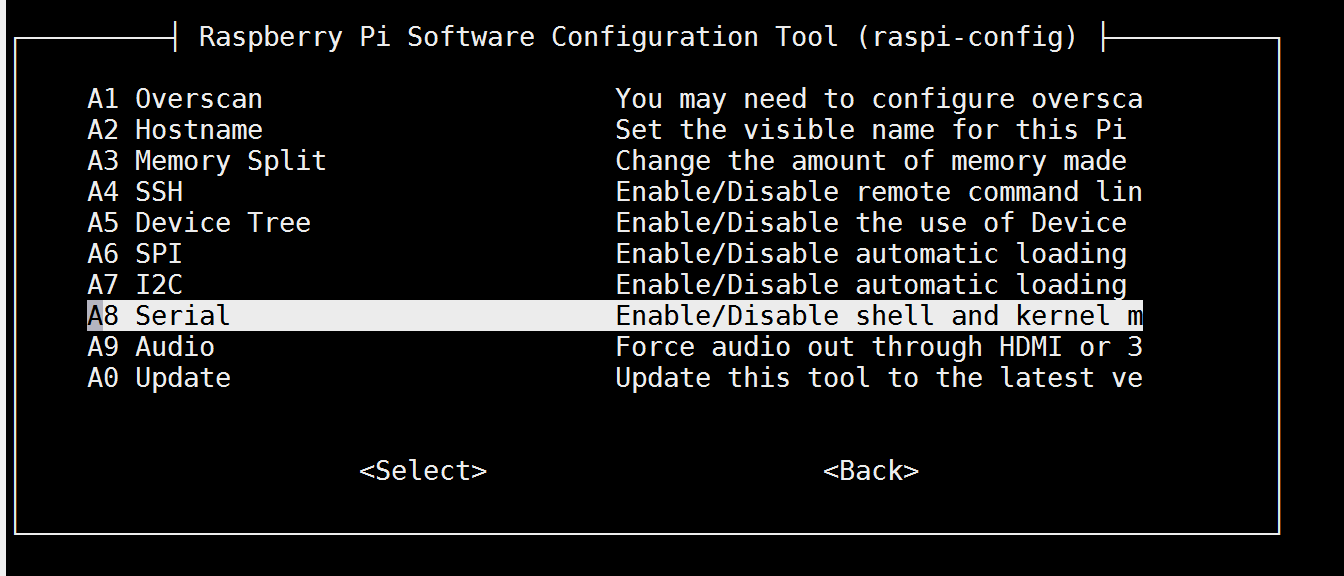Click the <Back> button
This screenshot has height=576, width=1344.
[x=871, y=471]
